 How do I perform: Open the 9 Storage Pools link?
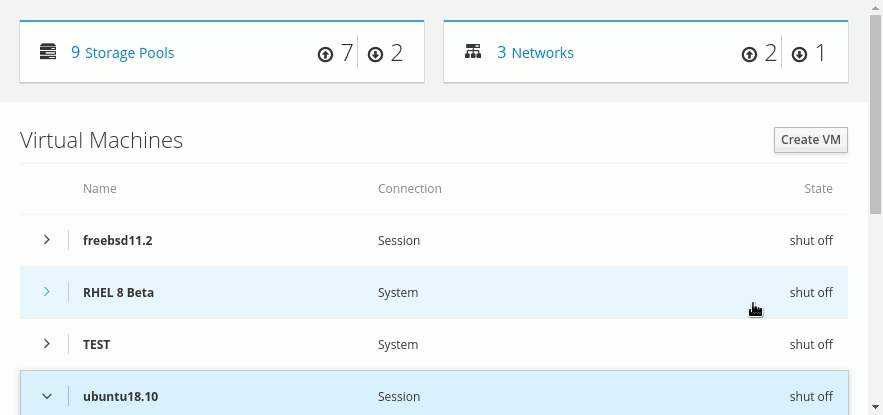click(x=122, y=53)
